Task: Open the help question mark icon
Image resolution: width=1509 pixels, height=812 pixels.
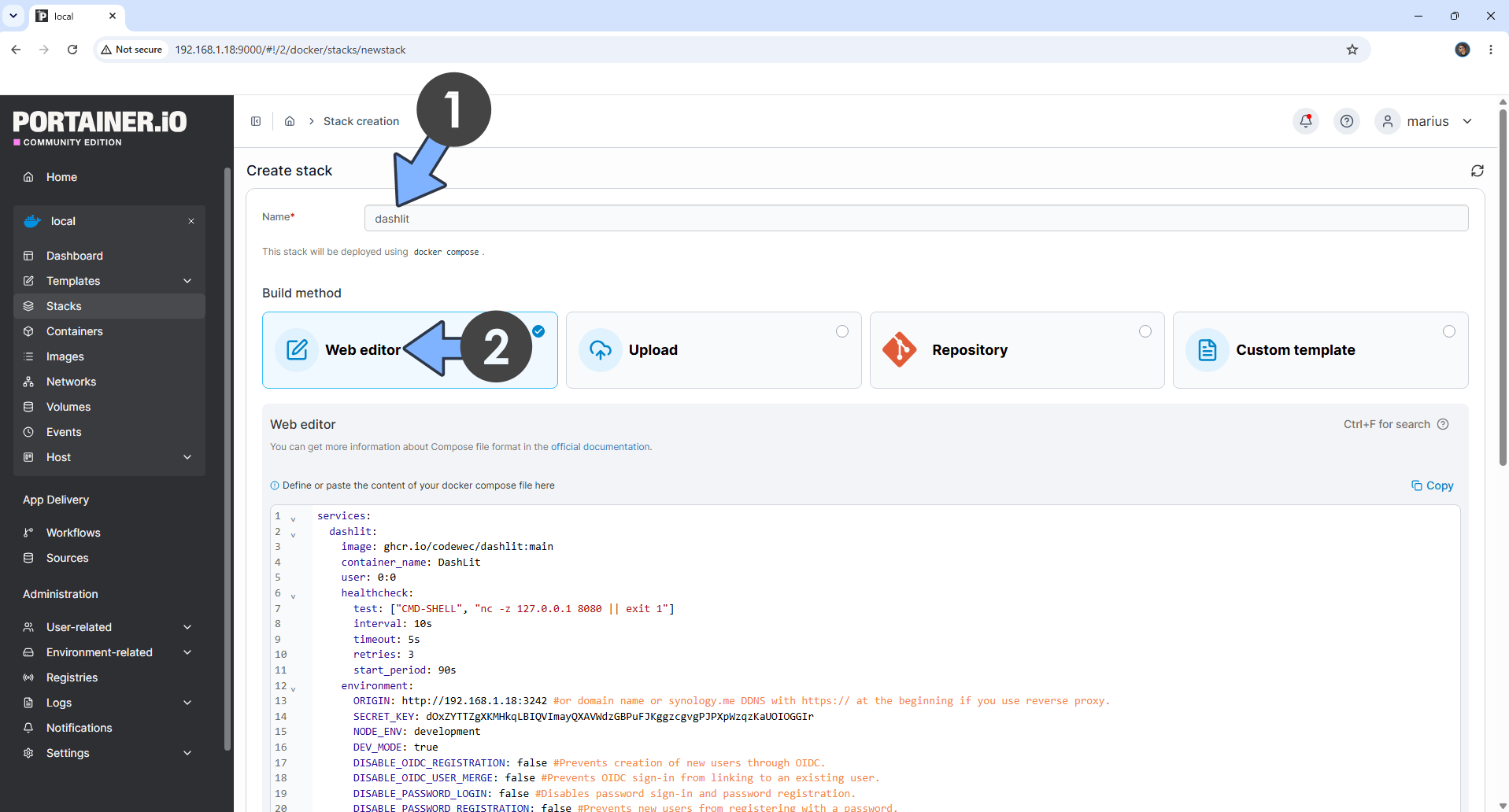Action: pos(1347,121)
